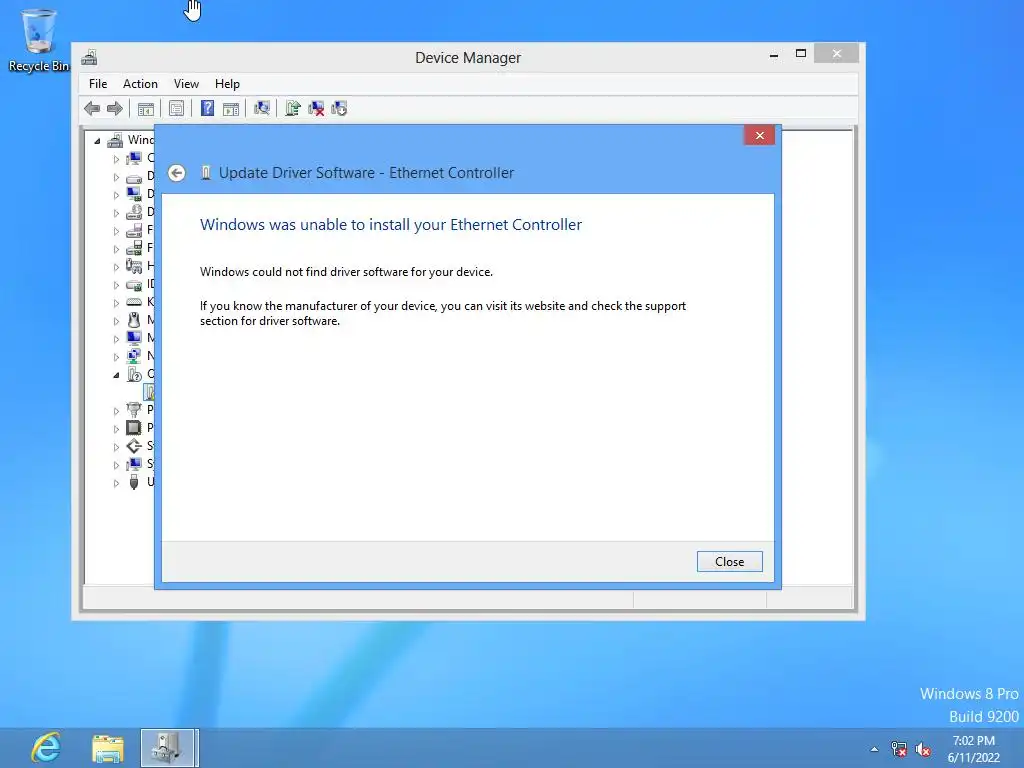Open the File menu
1024x768 pixels.
pyautogui.click(x=98, y=84)
